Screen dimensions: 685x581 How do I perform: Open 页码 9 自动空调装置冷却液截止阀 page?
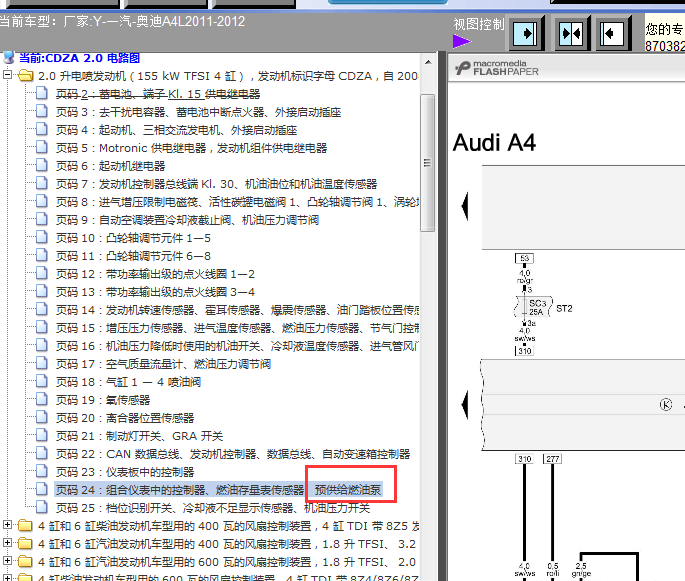click(187, 220)
